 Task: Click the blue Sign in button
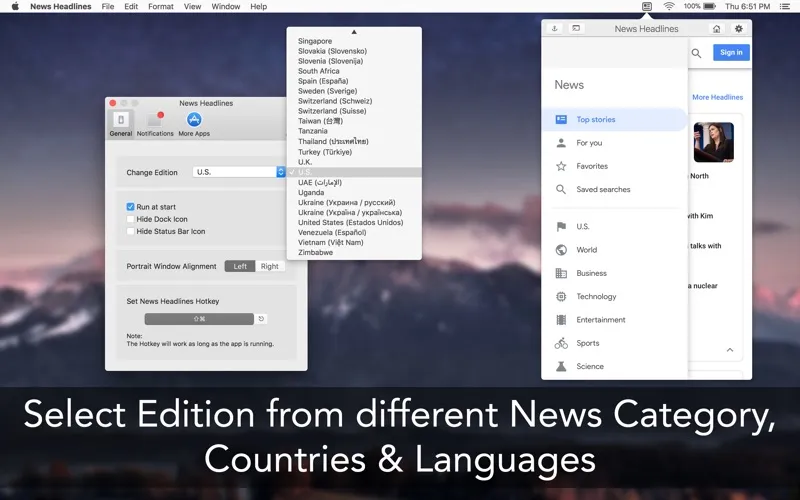[x=731, y=53]
